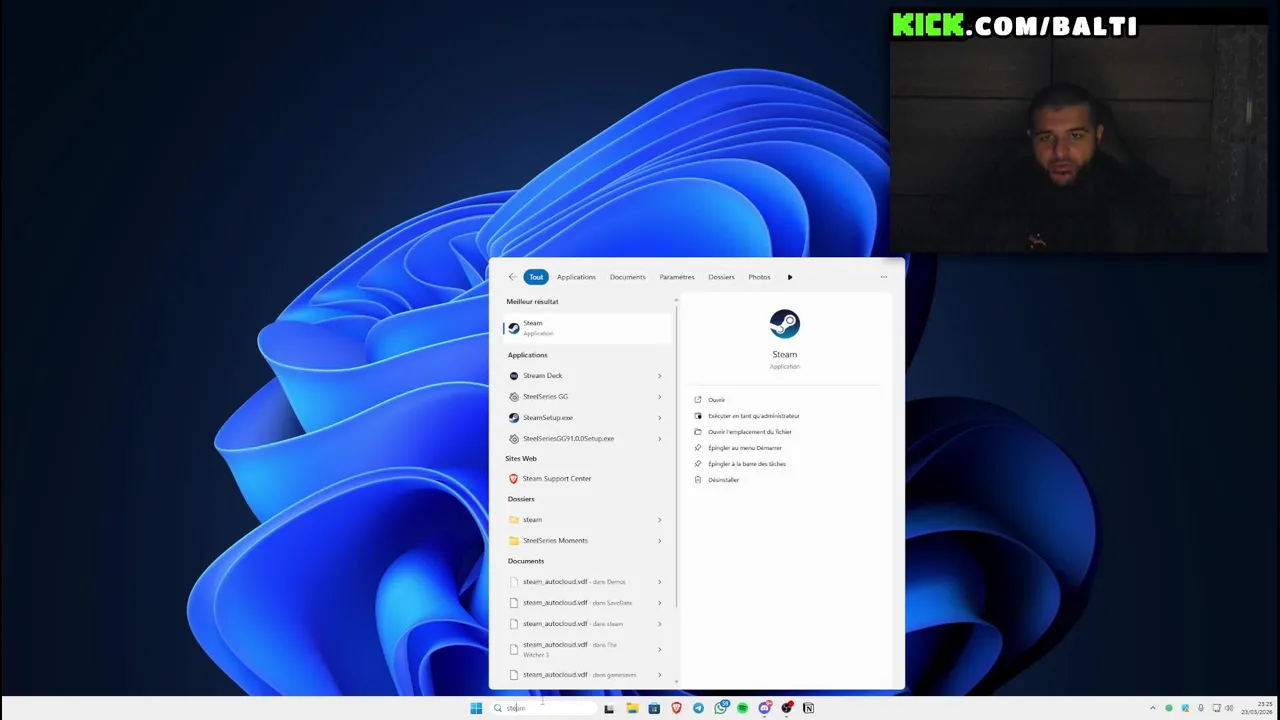Expand the SteelSeries Moments folder chevron
Viewport: 1280px width, 720px height.
[659, 541]
